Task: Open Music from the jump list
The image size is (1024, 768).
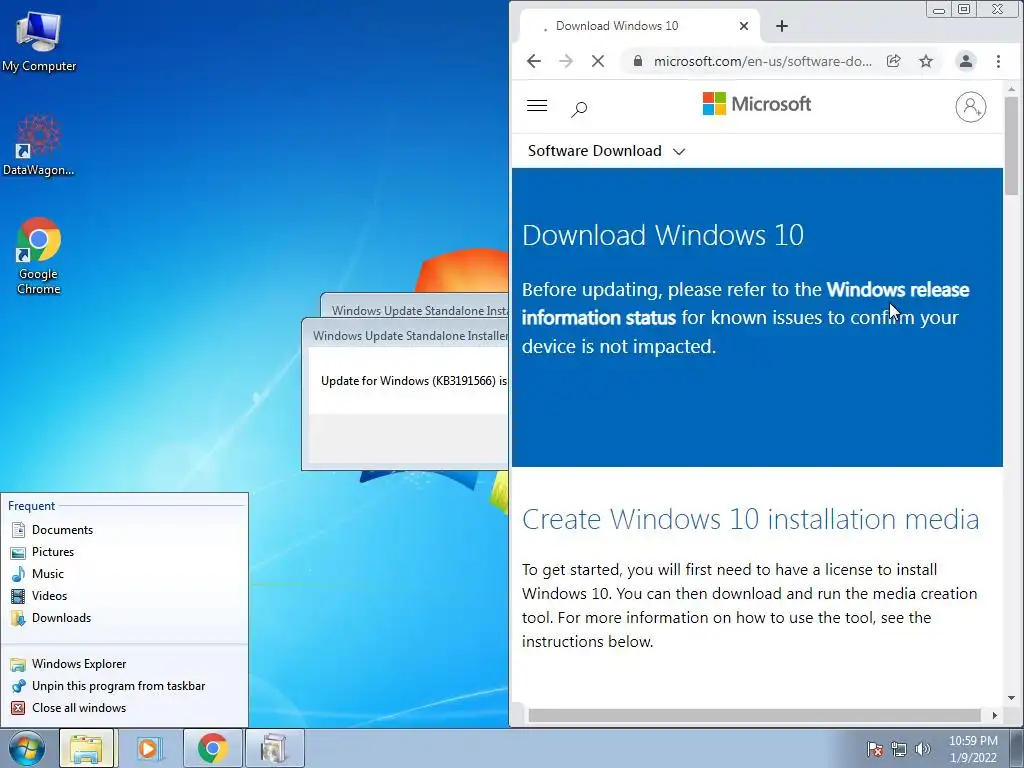Action: point(124,574)
